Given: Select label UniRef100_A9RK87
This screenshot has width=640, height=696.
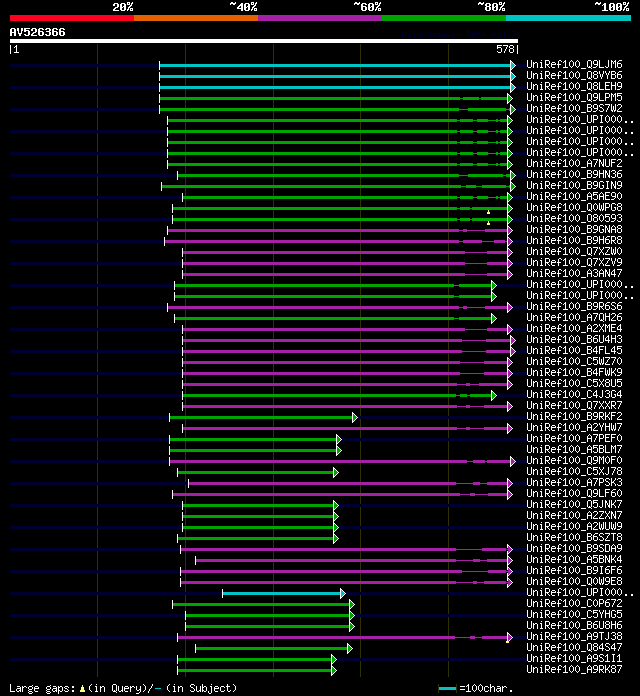Looking at the screenshot, I should [x=574, y=669].
